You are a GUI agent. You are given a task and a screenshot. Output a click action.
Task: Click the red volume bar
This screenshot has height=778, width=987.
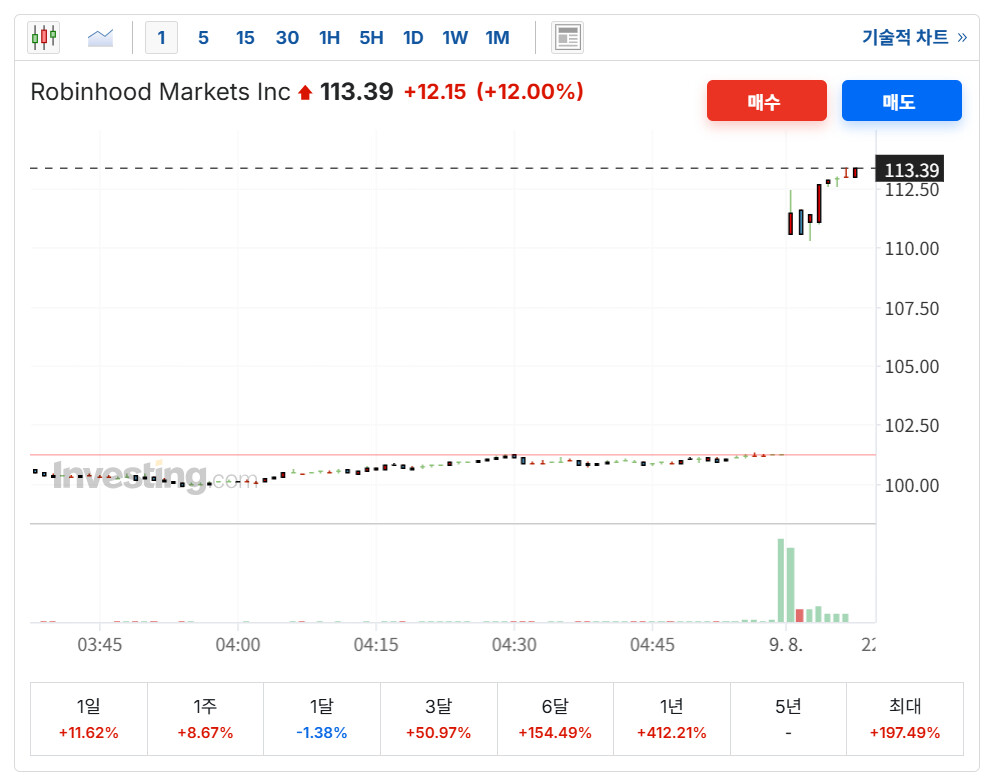pos(799,616)
